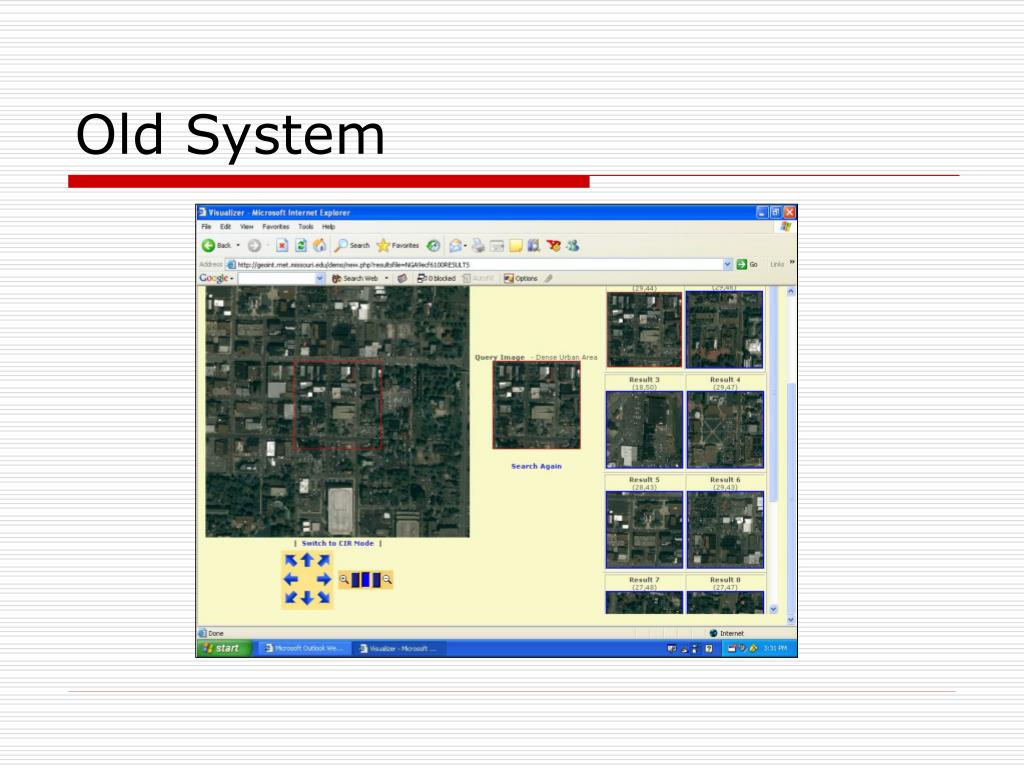Pan the map left

(291, 579)
